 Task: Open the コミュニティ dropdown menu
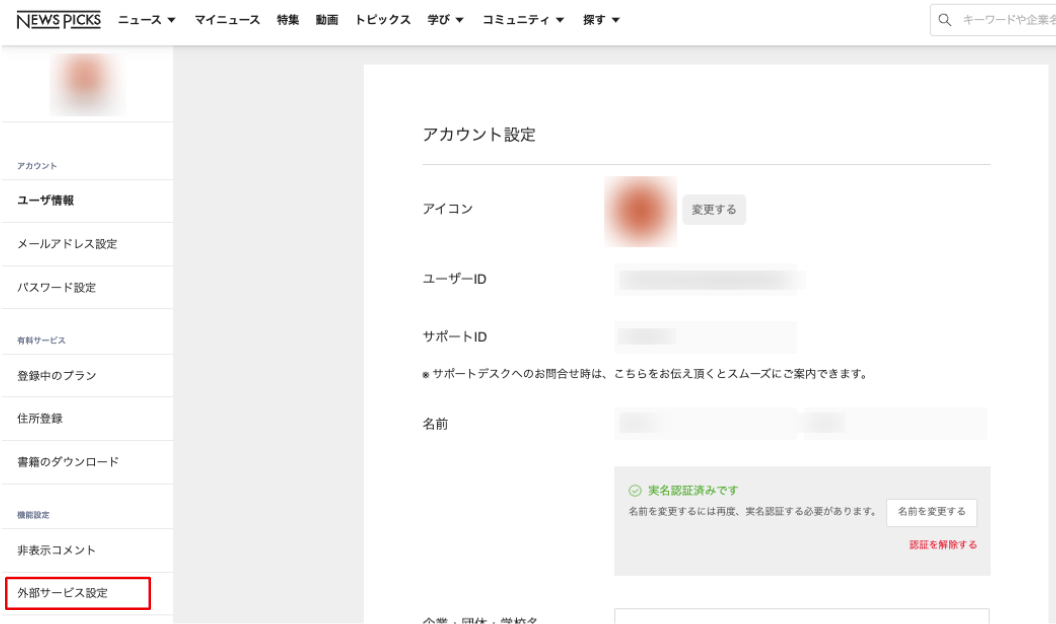(523, 20)
